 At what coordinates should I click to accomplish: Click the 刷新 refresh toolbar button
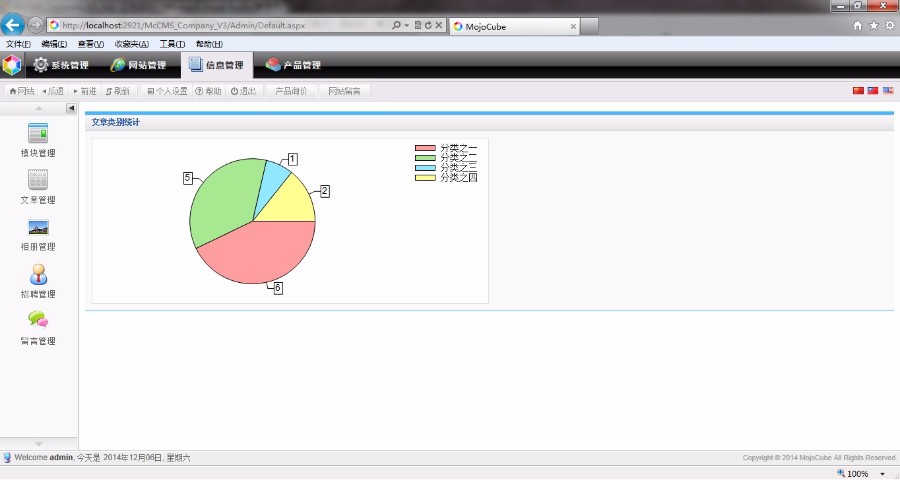point(117,91)
